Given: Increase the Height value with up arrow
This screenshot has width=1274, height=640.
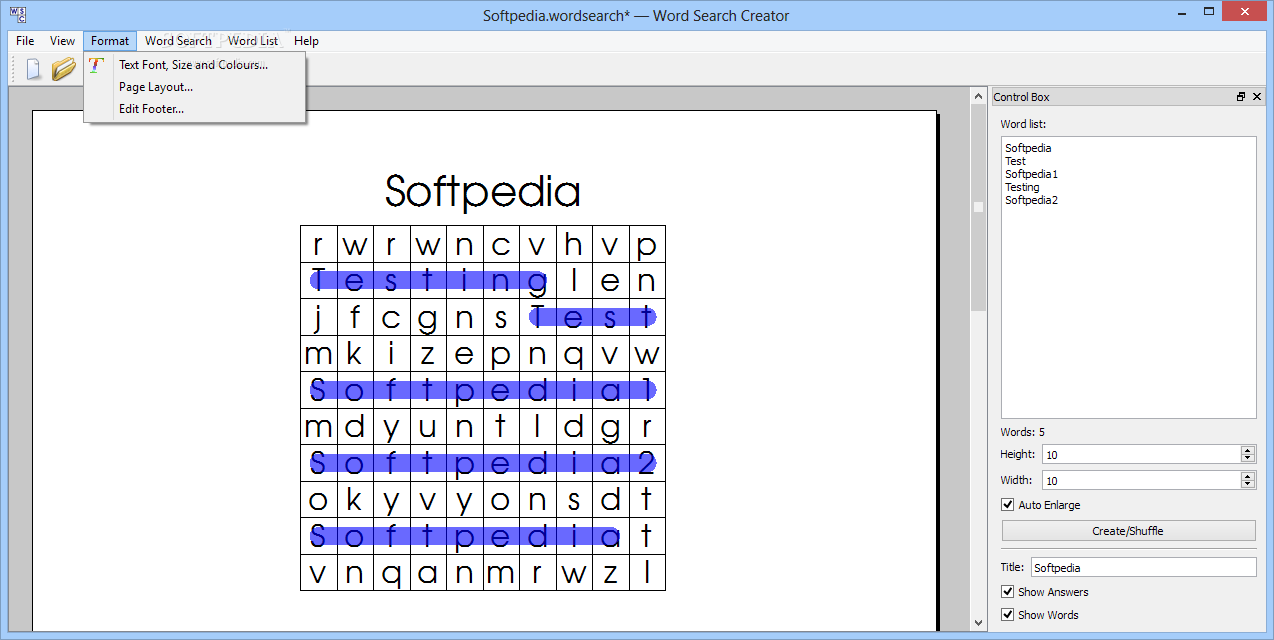Looking at the screenshot, I should 1247,450.
